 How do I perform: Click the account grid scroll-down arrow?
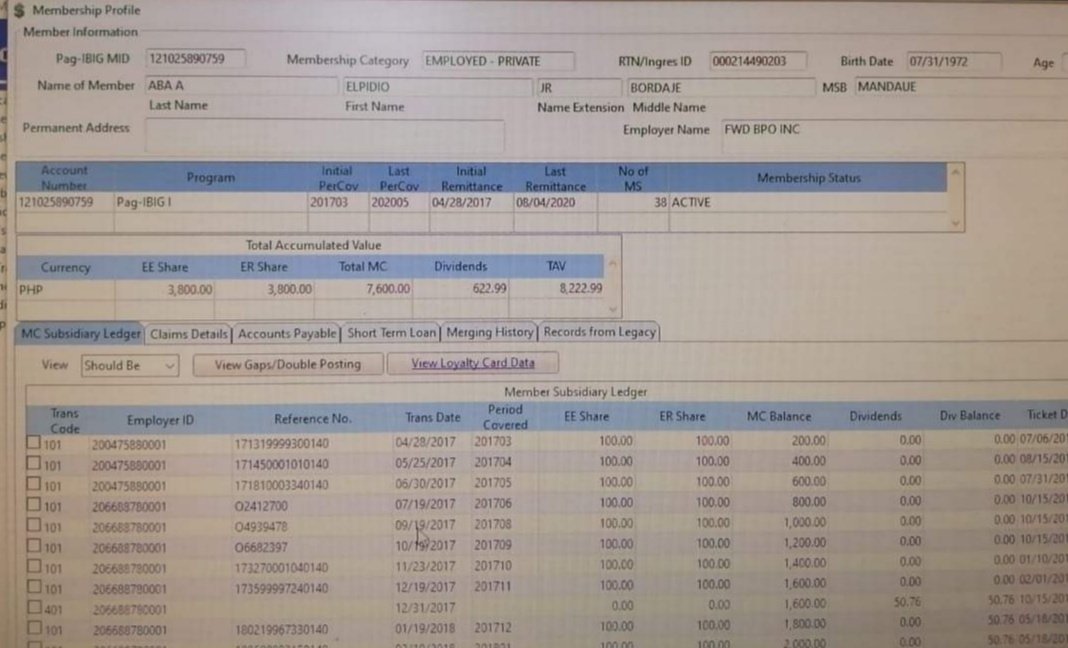(x=956, y=223)
